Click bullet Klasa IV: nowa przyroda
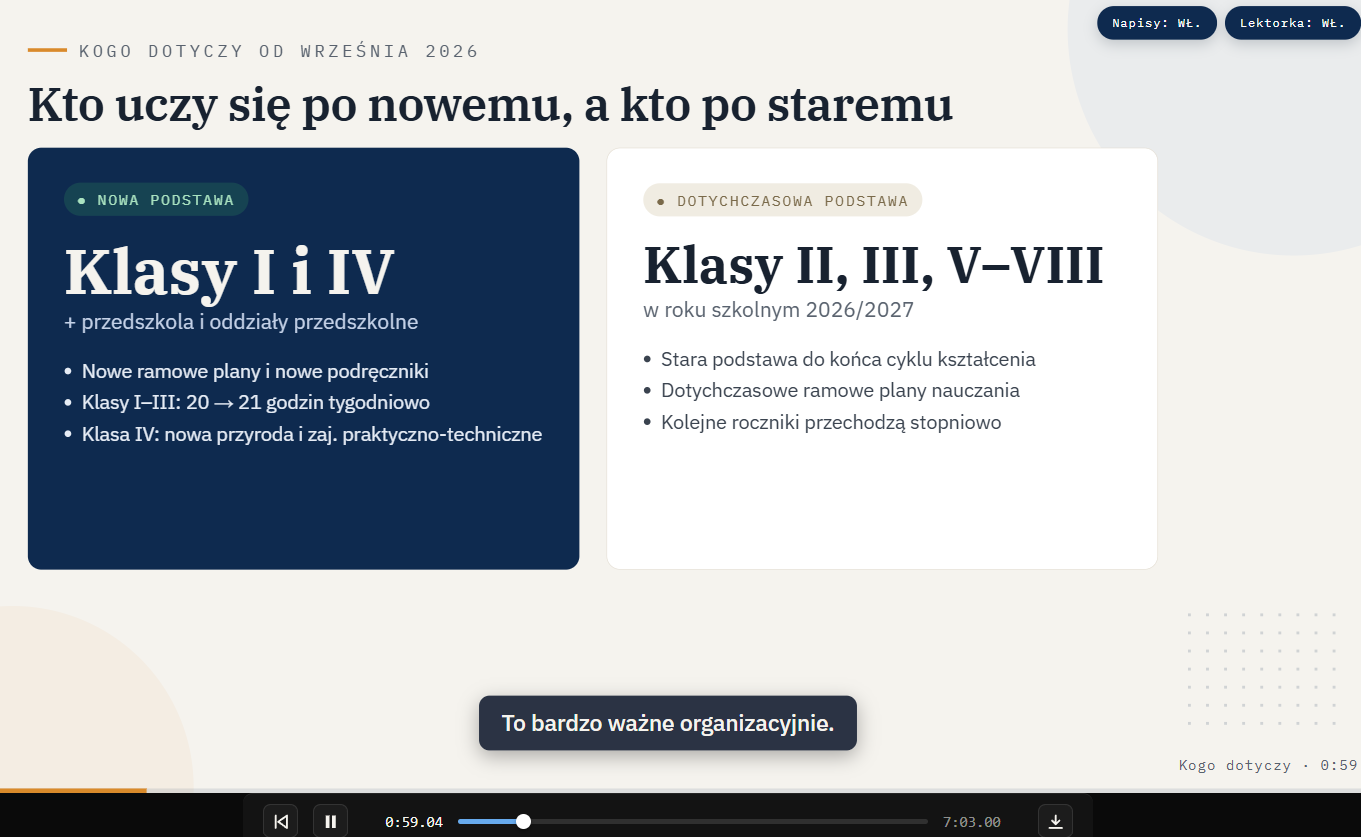 (312, 434)
